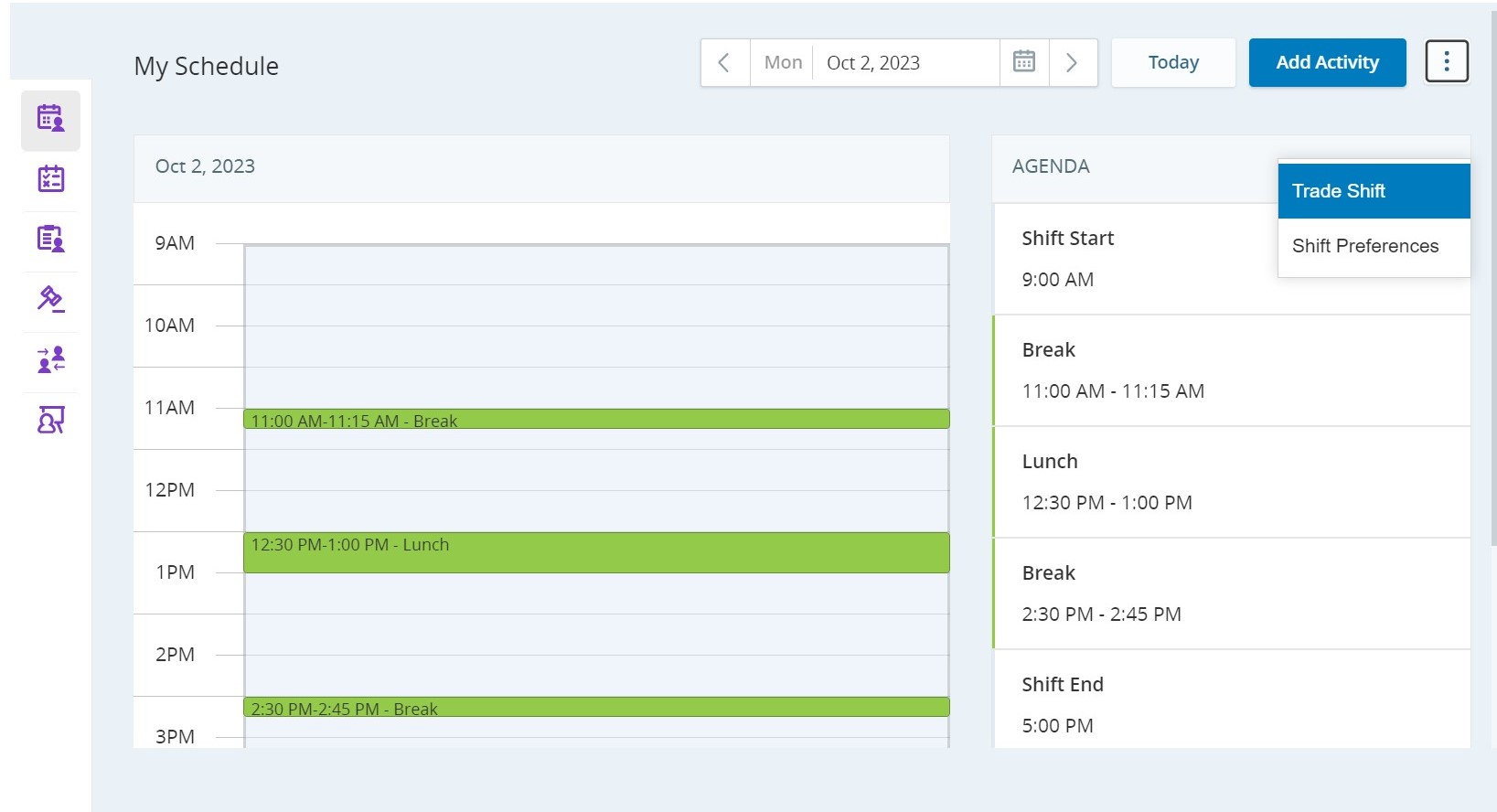Select the gavel bidding sidebar icon
The height and width of the screenshot is (812, 1497).
(50, 300)
